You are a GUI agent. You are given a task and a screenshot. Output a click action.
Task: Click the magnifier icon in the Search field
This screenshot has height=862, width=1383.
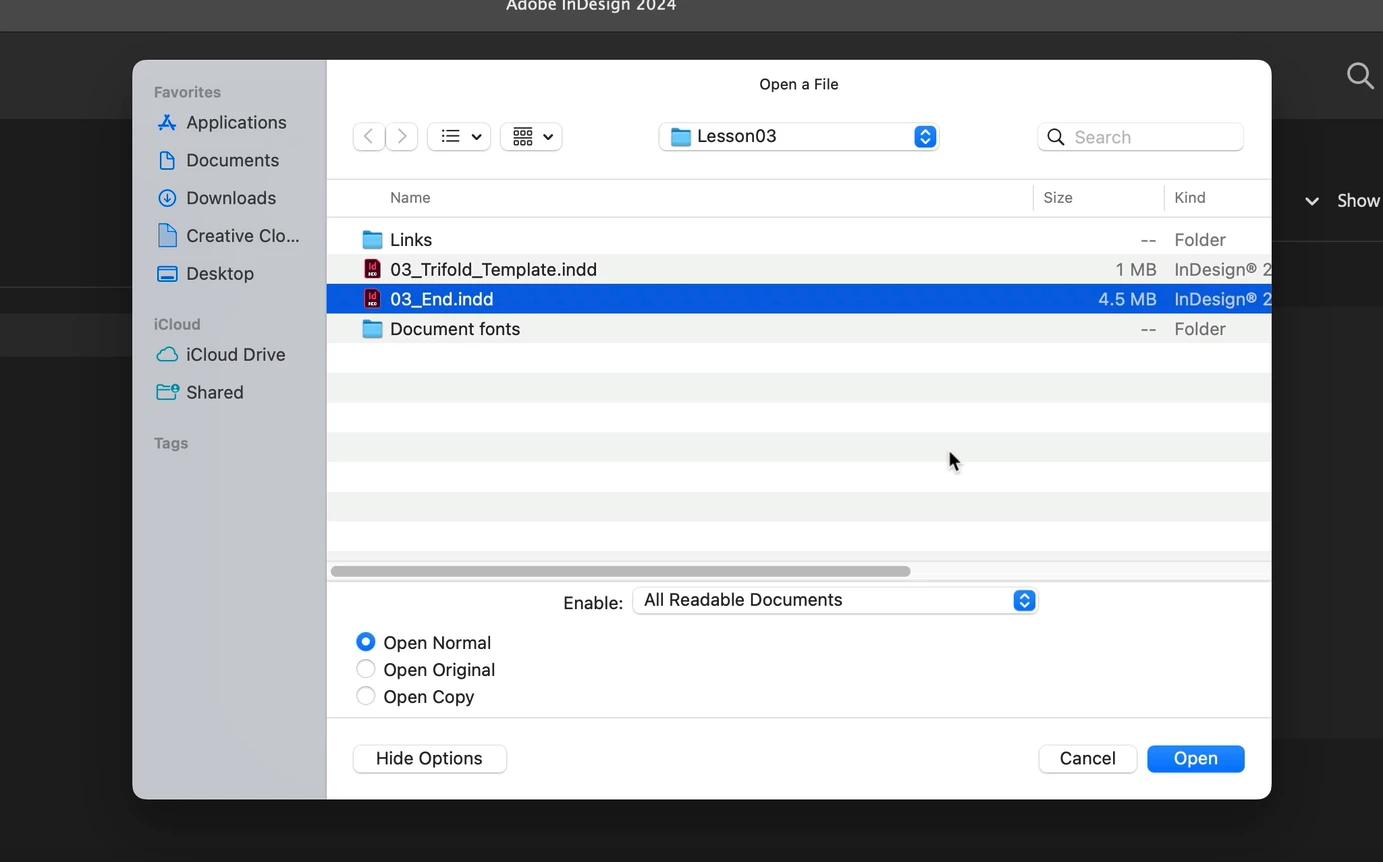pos(1056,137)
